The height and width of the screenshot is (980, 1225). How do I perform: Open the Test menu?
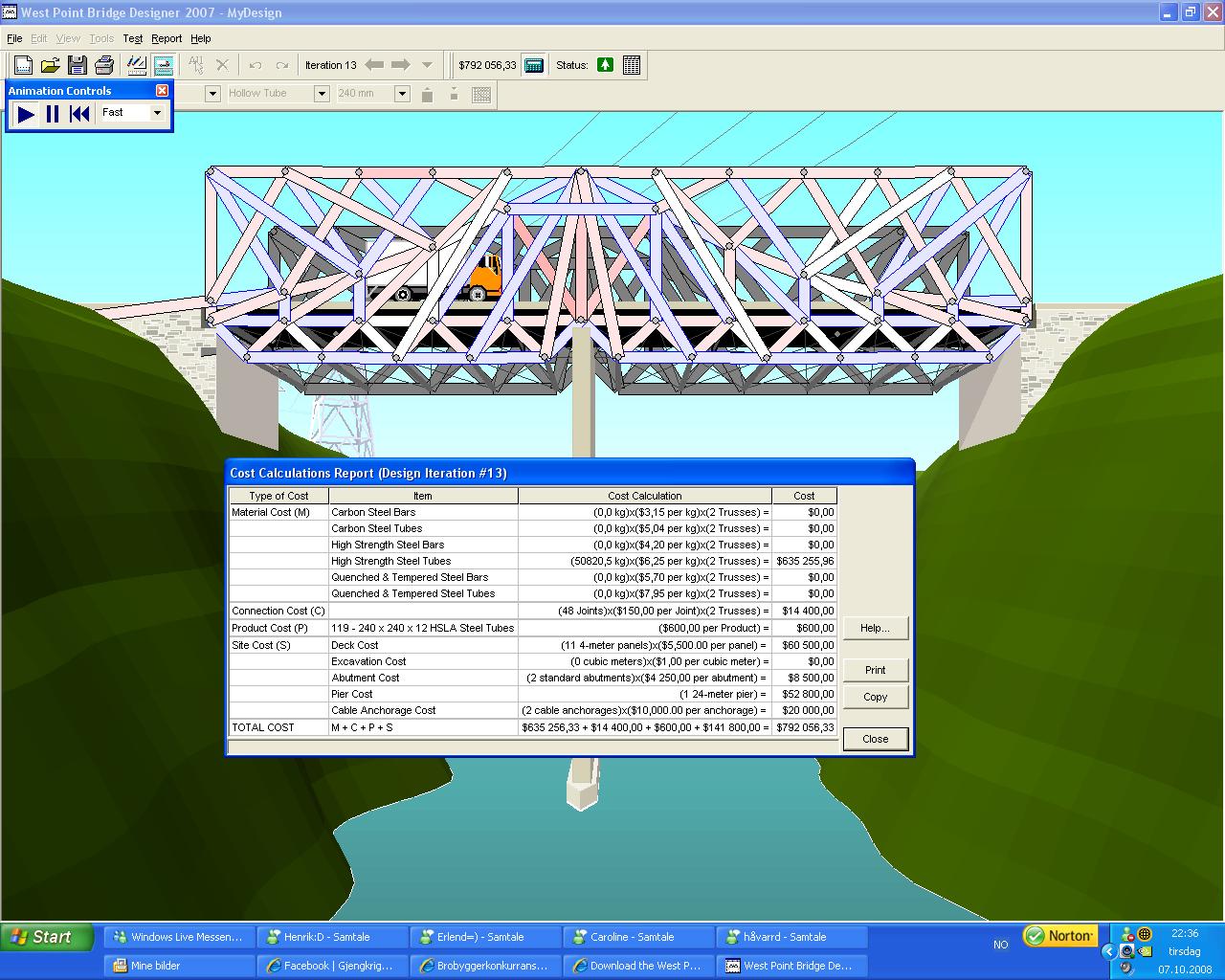click(133, 38)
